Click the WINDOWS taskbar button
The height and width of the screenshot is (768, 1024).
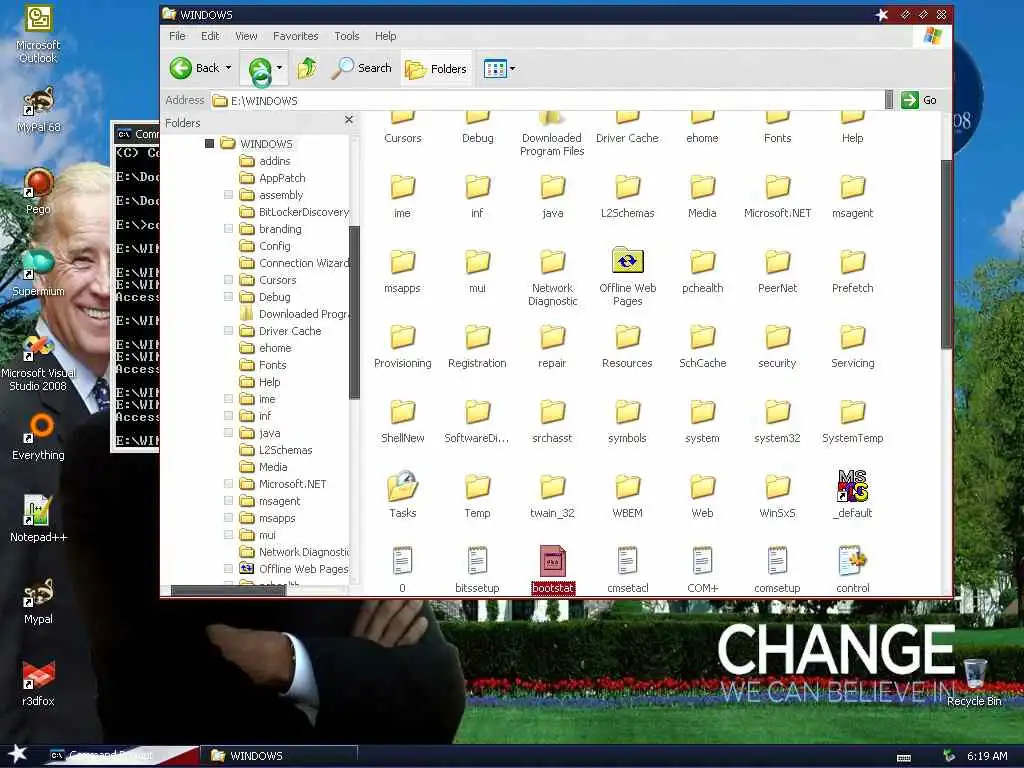(x=280, y=756)
